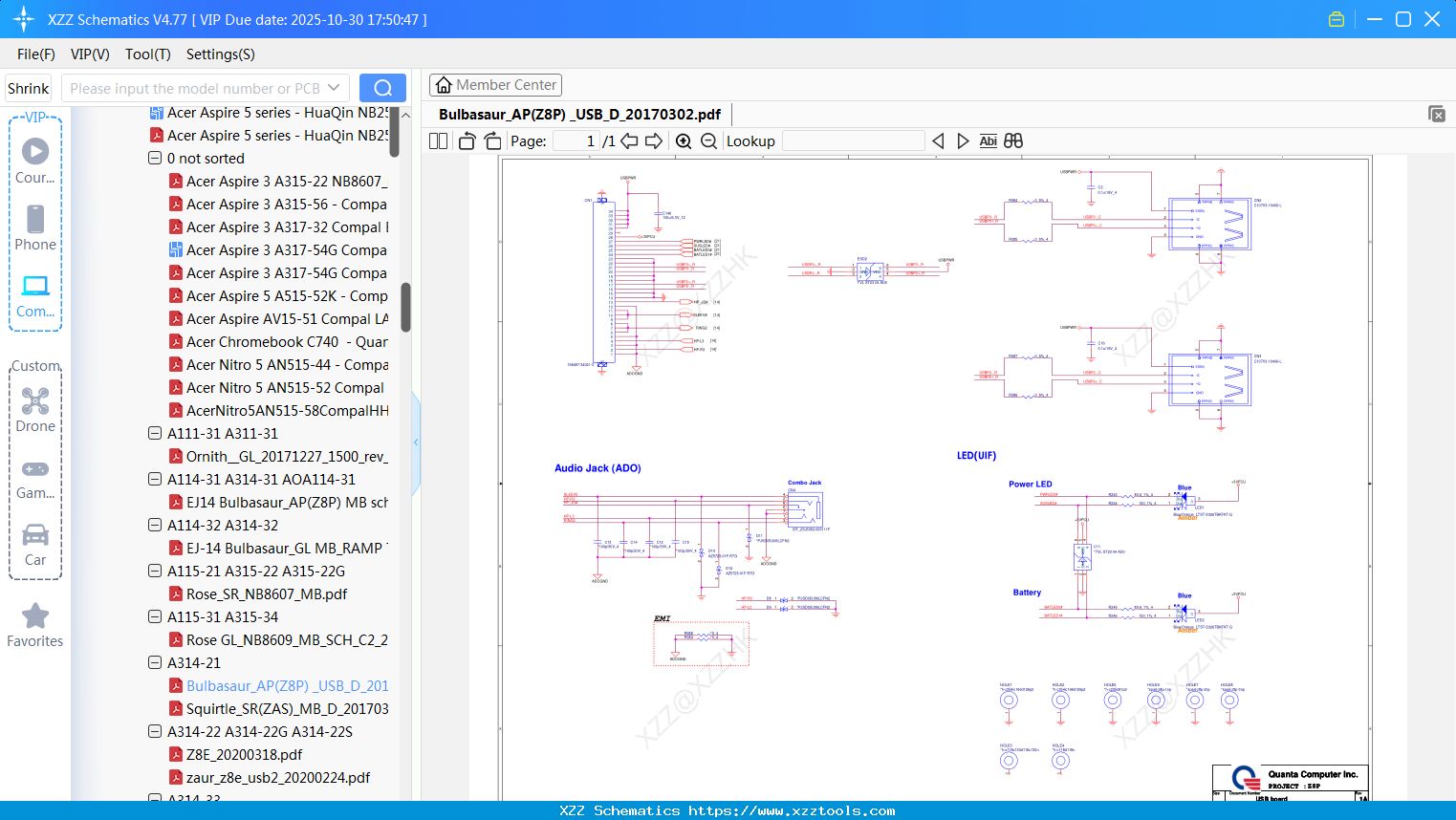Click the binoculars search icon

point(1013,141)
